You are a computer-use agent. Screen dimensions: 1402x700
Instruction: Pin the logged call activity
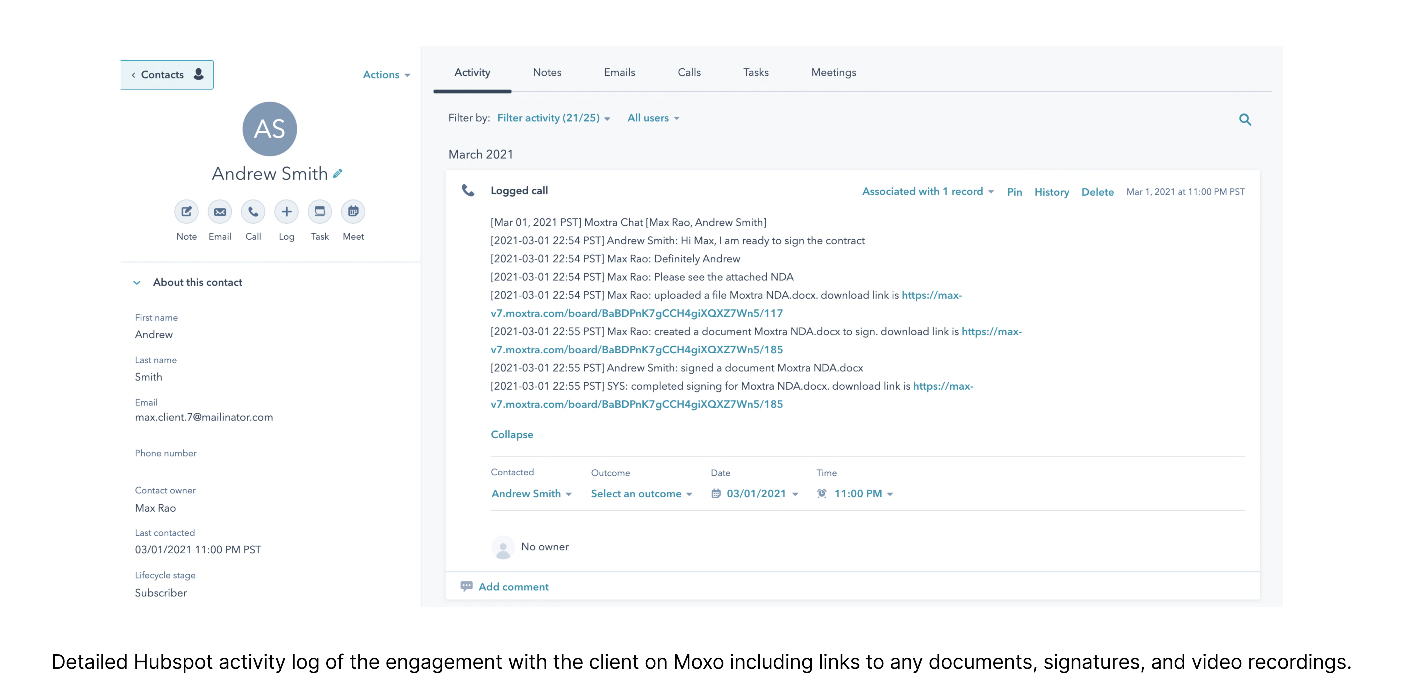click(x=1014, y=192)
